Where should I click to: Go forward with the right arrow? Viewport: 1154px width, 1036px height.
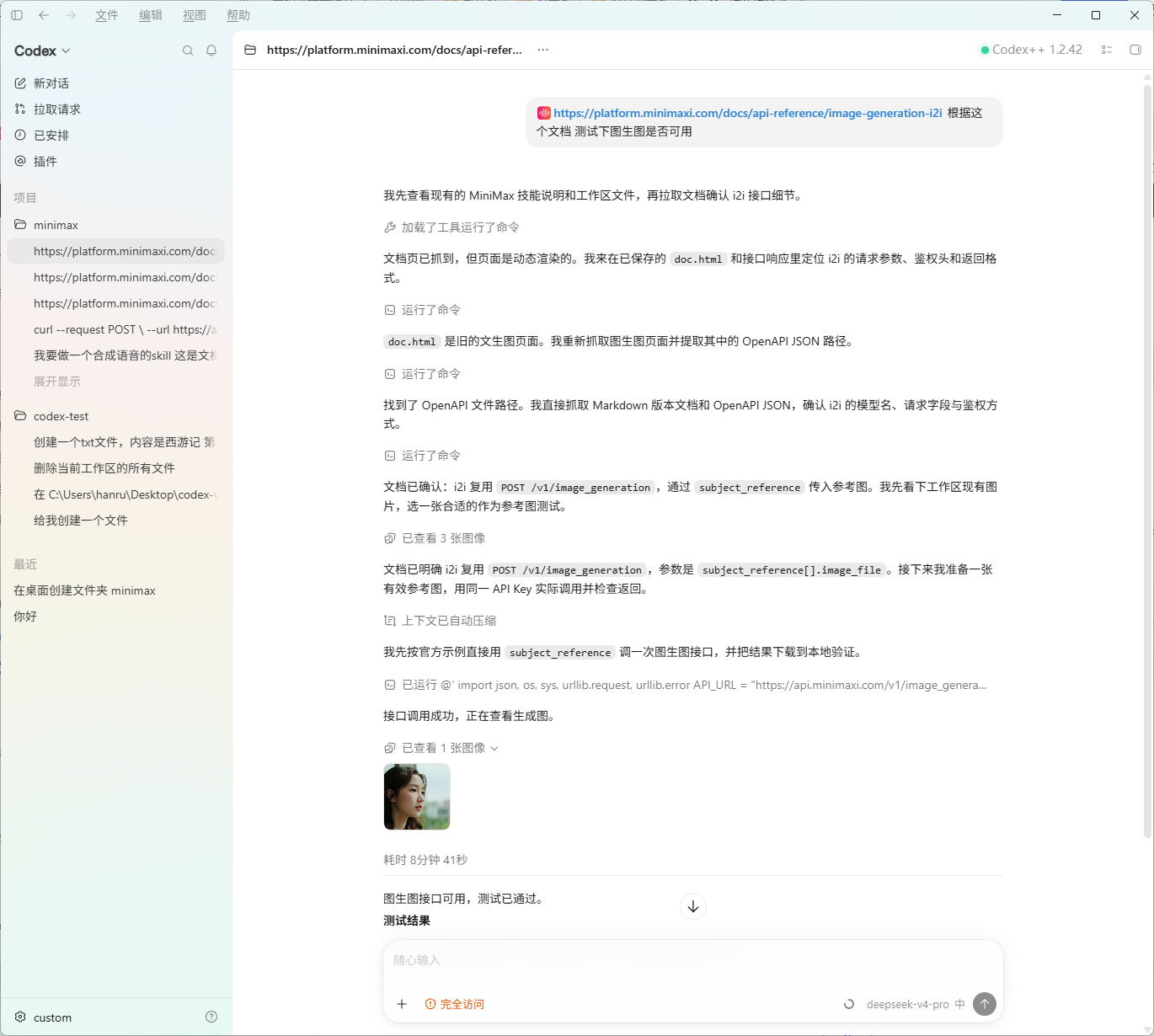pos(71,15)
